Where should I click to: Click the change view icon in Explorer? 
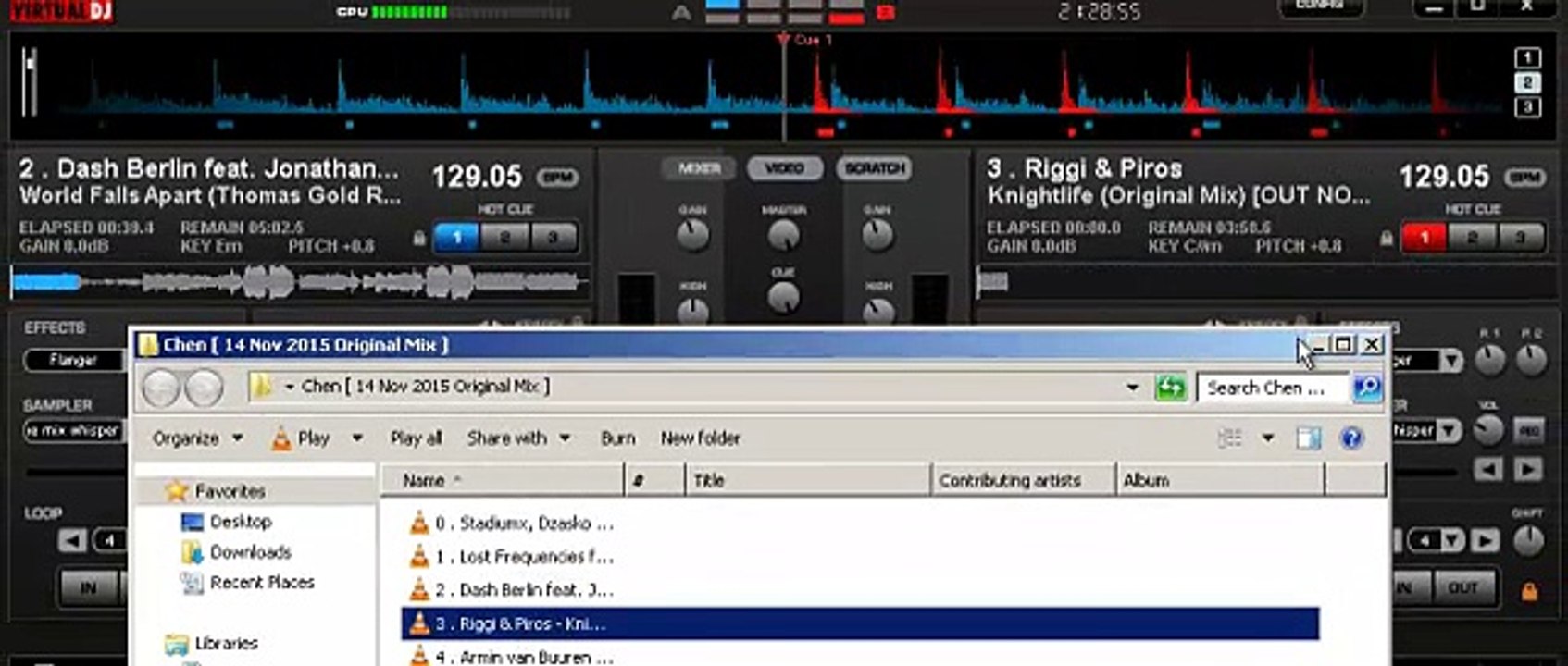[1229, 438]
